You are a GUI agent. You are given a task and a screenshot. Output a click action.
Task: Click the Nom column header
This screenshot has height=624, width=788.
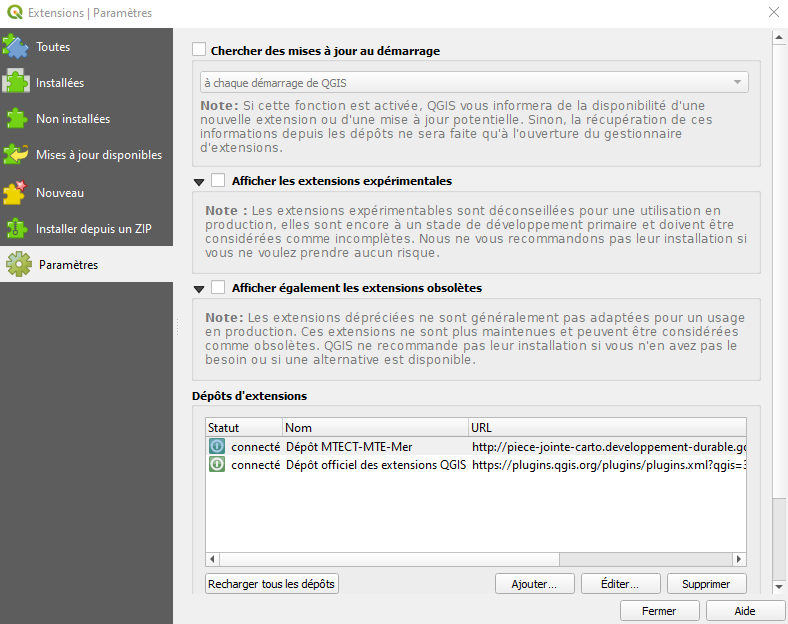375,428
